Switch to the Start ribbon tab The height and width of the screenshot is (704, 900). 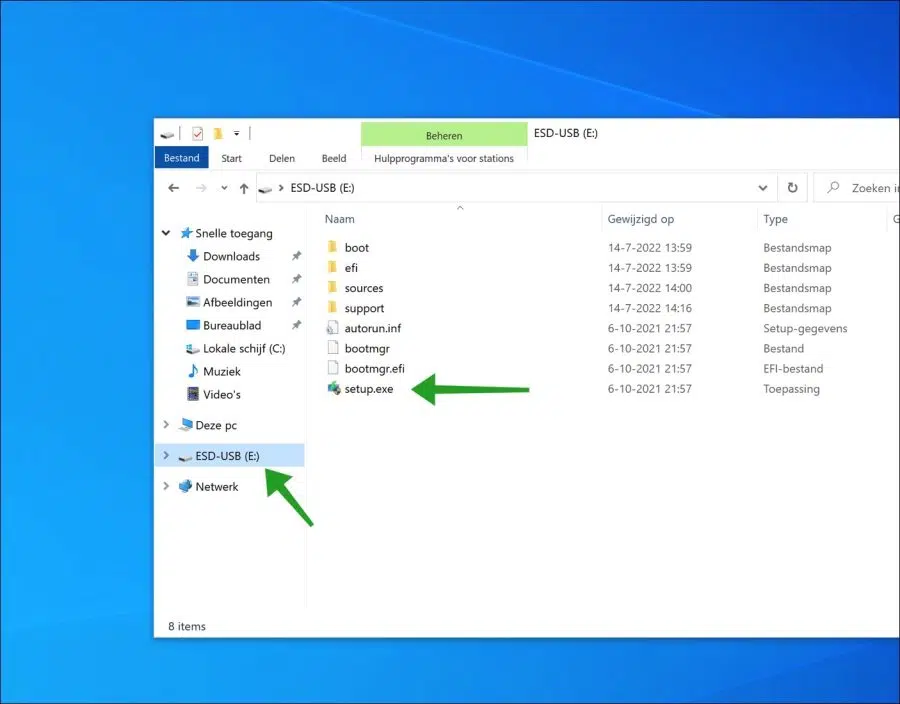[x=231, y=158]
